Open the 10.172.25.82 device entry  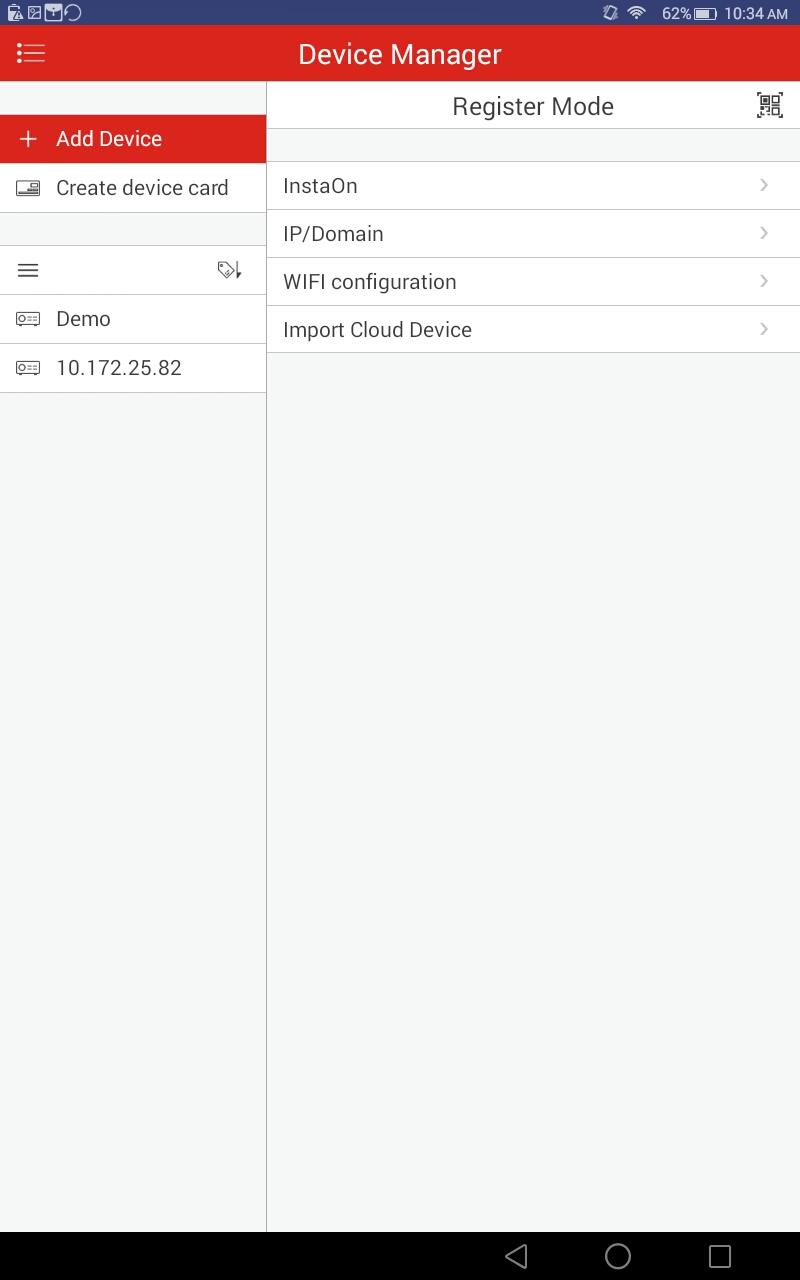133,368
